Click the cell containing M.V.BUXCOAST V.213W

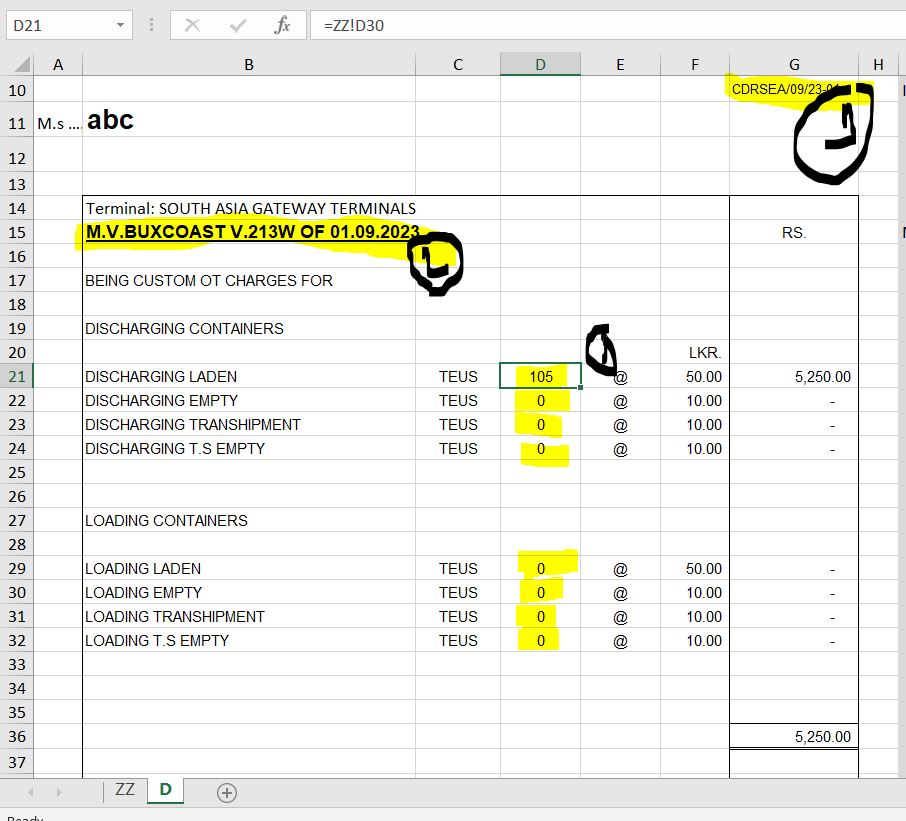pos(249,232)
